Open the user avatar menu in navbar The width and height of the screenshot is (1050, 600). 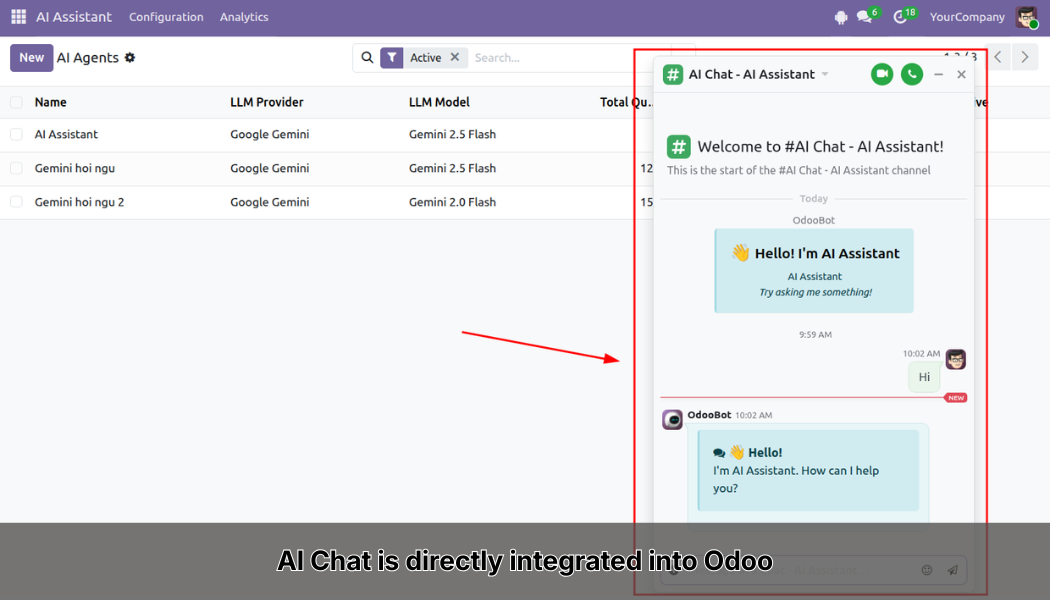pyautogui.click(x=1026, y=17)
